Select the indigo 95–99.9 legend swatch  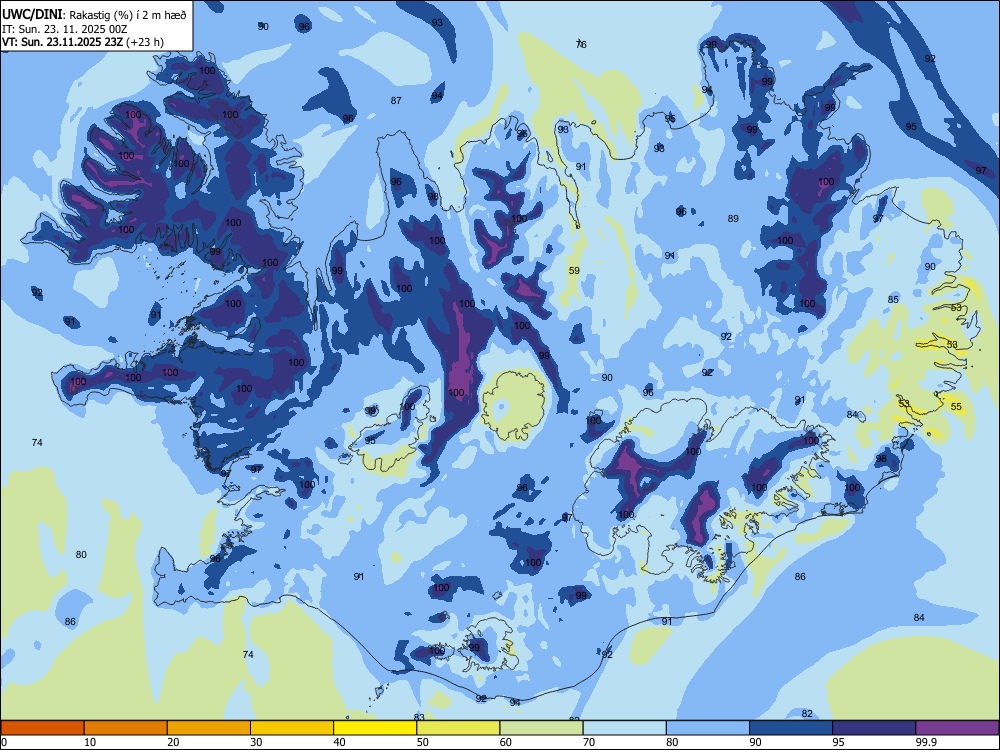(874, 728)
